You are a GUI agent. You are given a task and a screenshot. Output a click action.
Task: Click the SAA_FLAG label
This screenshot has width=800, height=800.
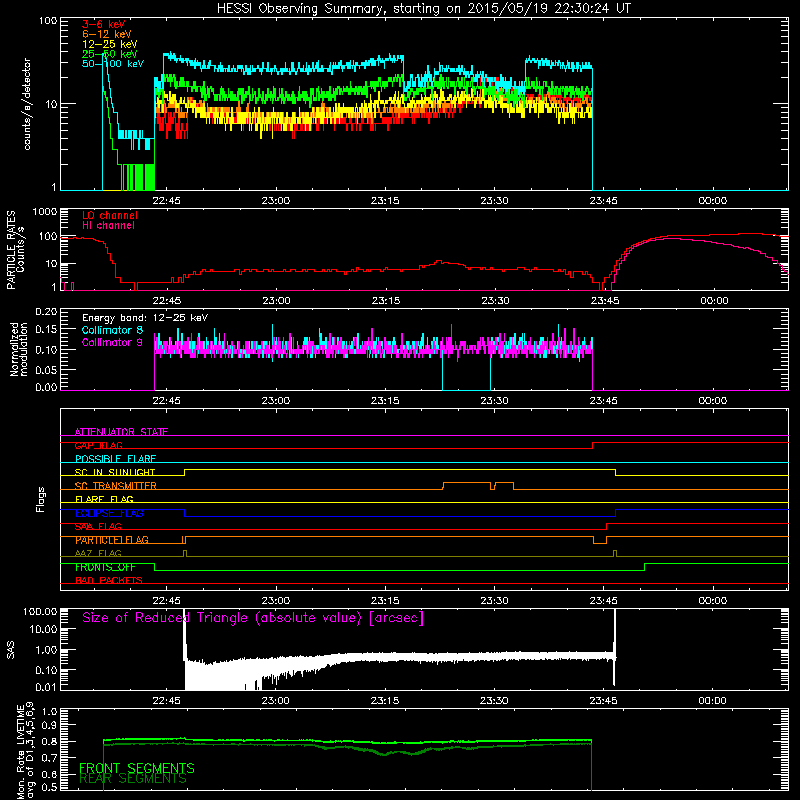click(98, 527)
